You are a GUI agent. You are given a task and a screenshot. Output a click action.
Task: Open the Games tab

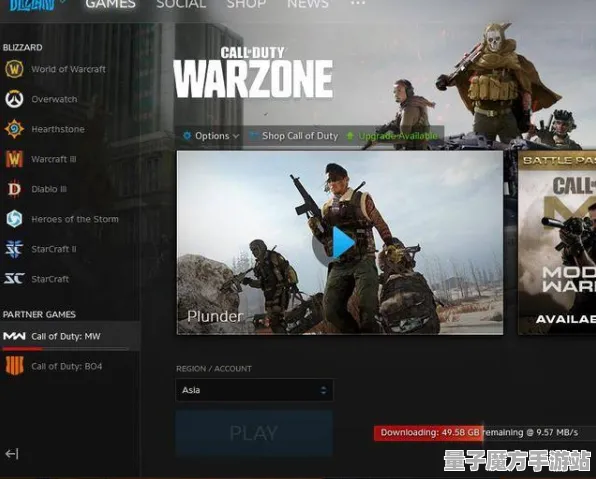[110, 5]
